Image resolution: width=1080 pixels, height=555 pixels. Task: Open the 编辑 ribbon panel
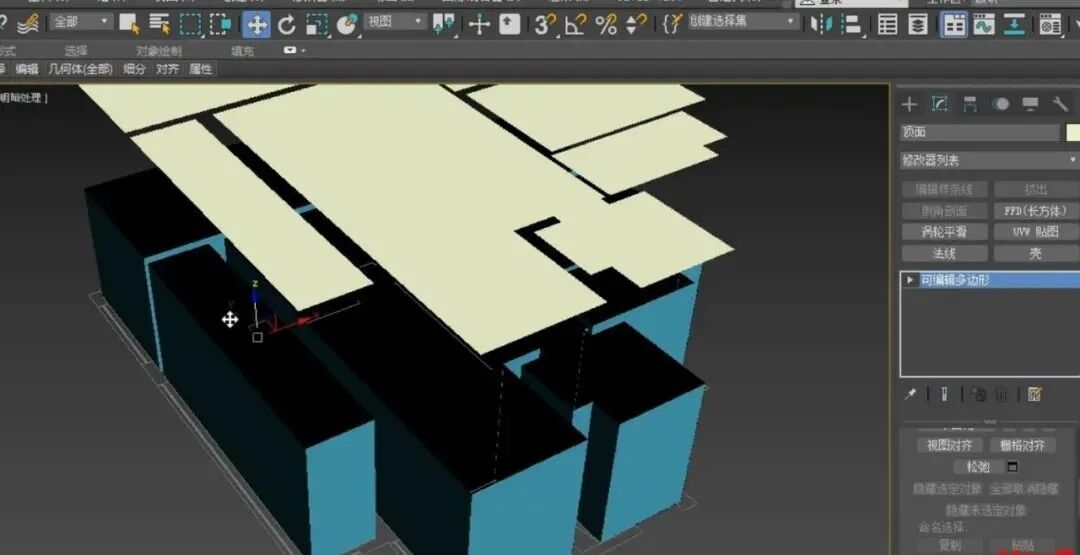(28, 69)
